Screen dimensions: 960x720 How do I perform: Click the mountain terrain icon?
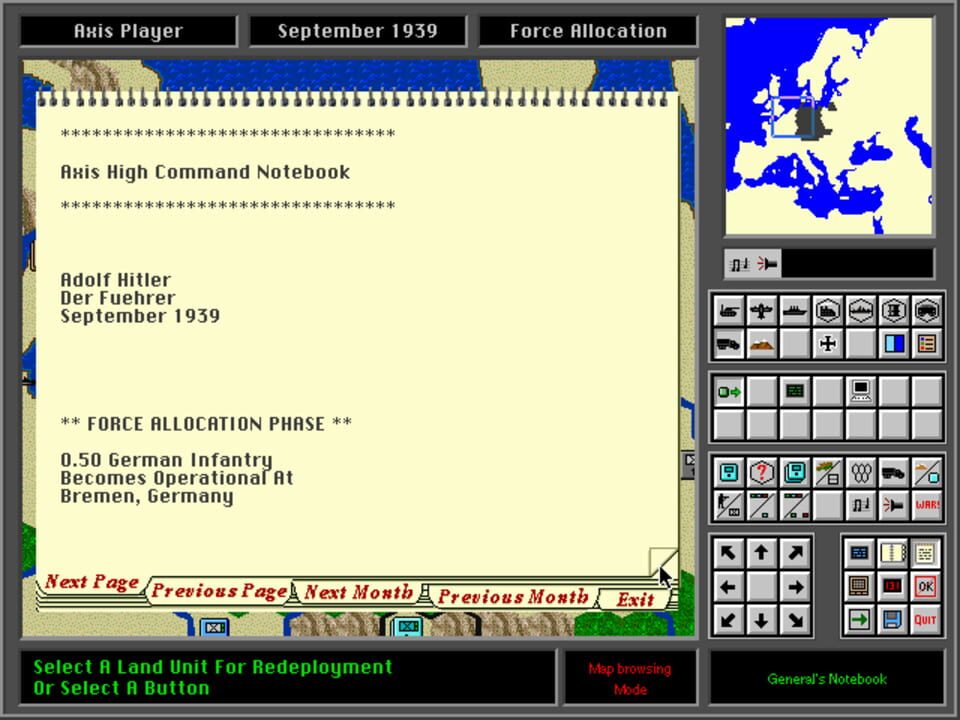762,344
